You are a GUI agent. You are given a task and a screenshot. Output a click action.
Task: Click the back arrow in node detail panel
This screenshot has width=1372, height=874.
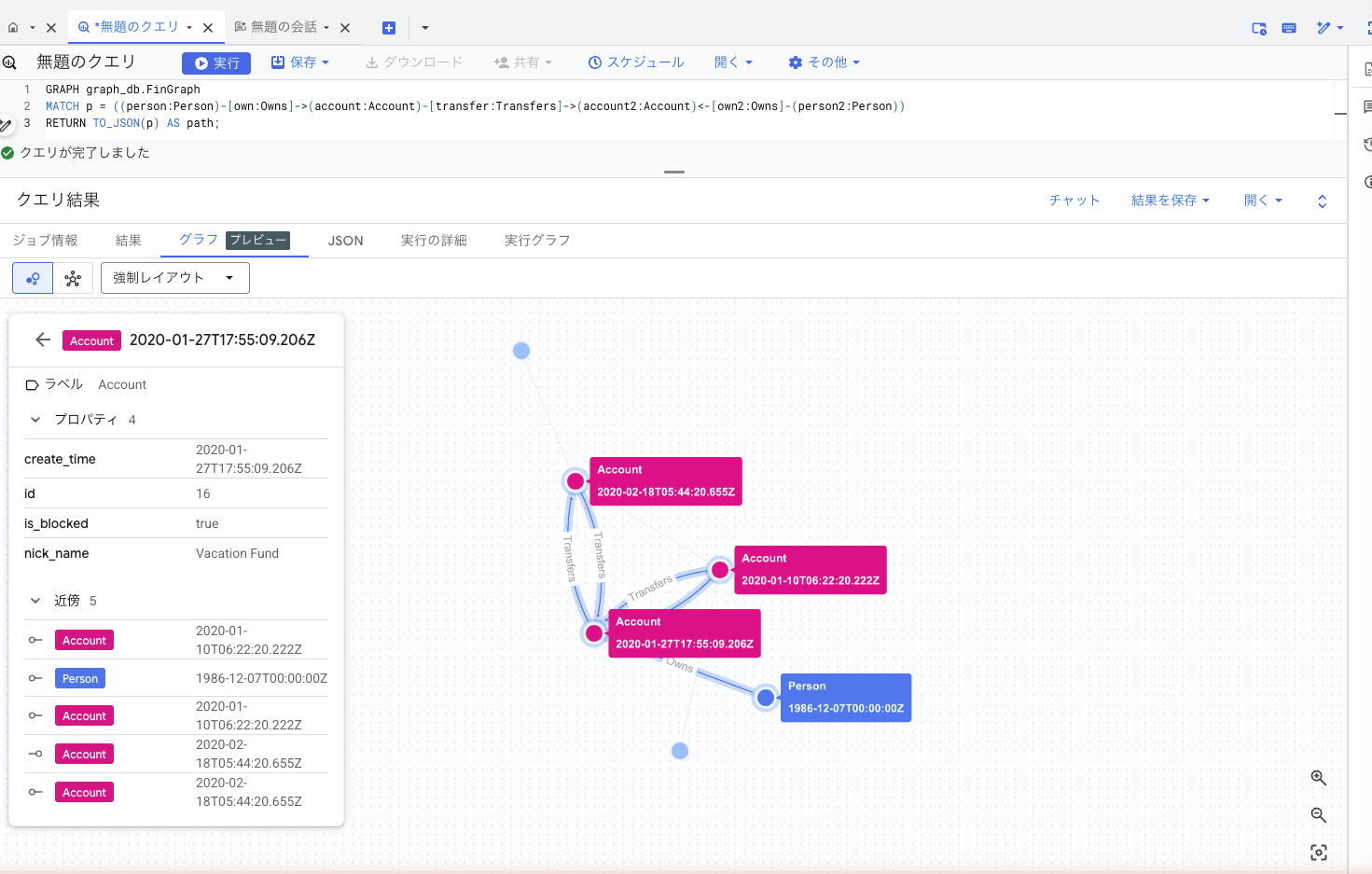coord(43,340)
